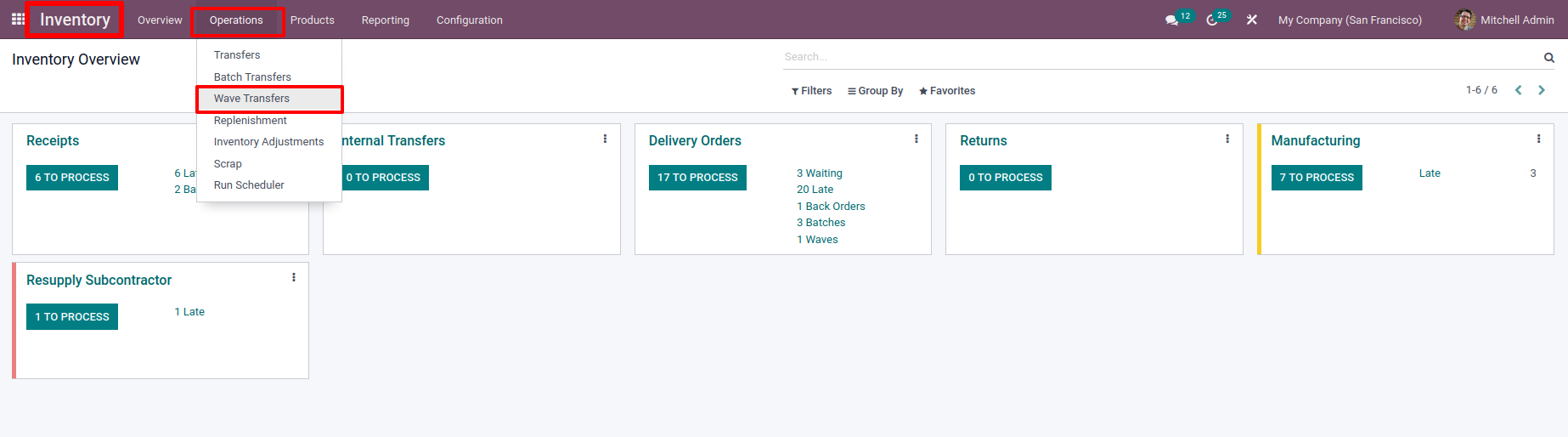Click Receipts 6 TO PROCESS button
This screenshot has width=1568, height=437.
(72, 178)
